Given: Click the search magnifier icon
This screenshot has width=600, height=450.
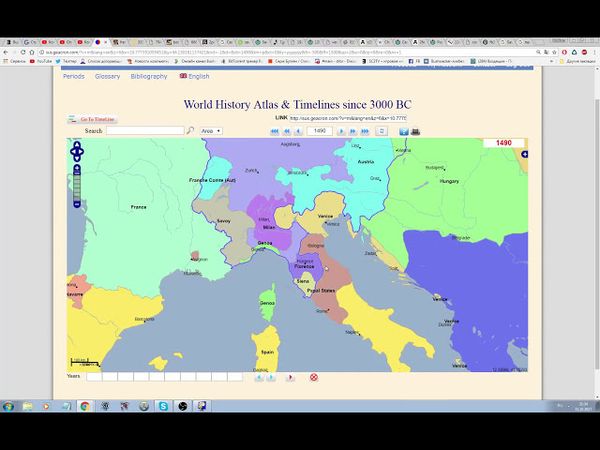Looking at the screenshot, I should click(190, 131).
